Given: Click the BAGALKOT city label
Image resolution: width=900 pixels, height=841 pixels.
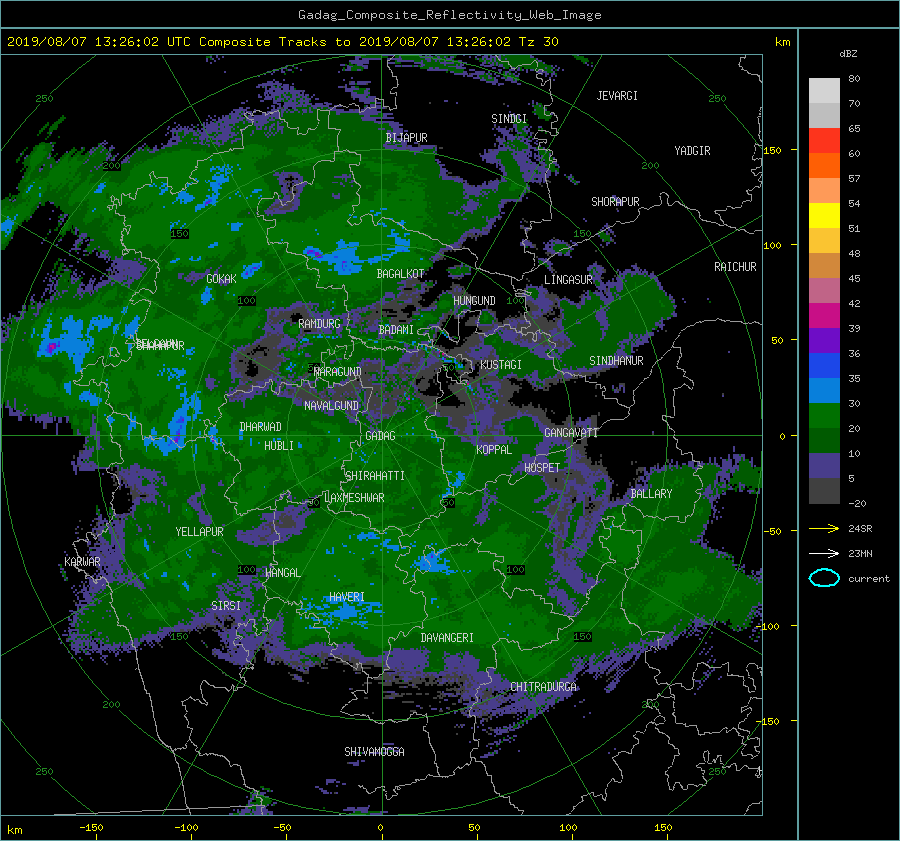Looking at the screenshot, I should tap(400, 274).
